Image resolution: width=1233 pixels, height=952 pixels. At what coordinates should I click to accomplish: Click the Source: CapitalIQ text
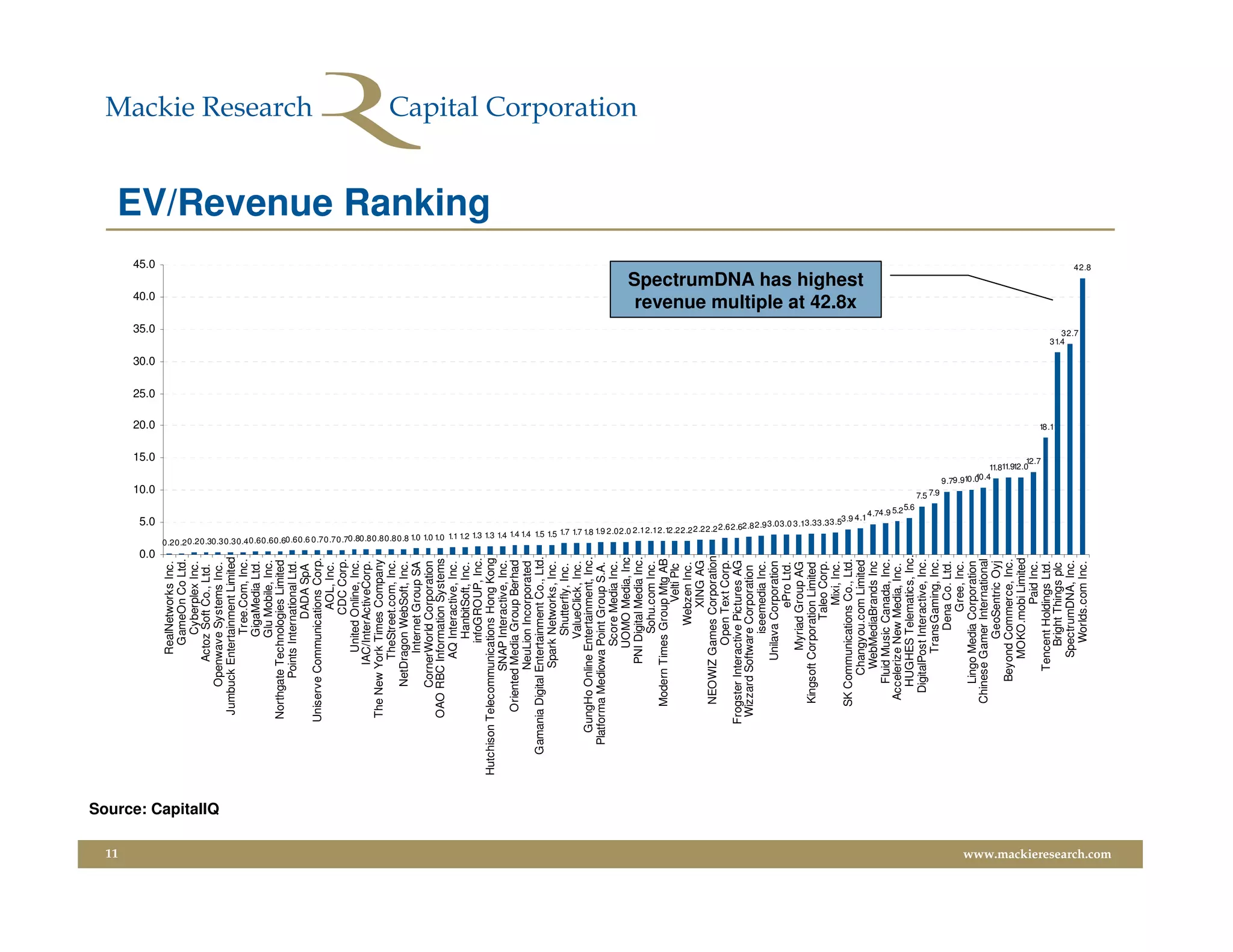click(154, 809)
